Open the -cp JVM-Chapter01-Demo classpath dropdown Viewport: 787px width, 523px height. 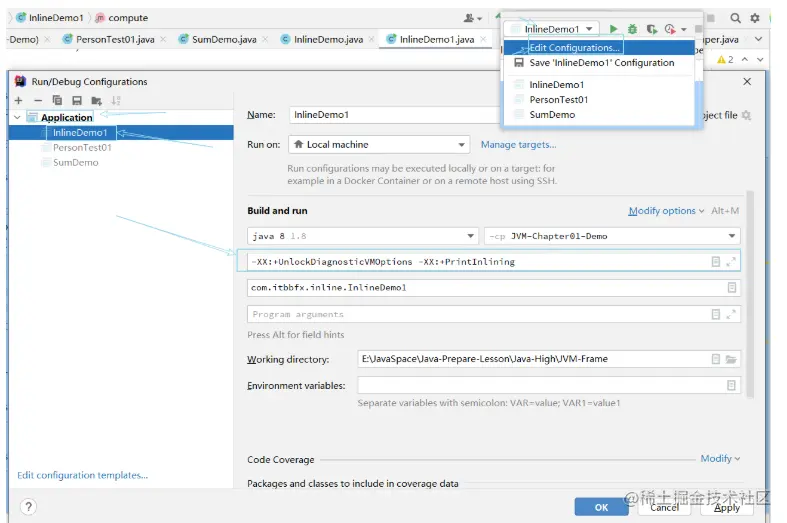point(612,236)
